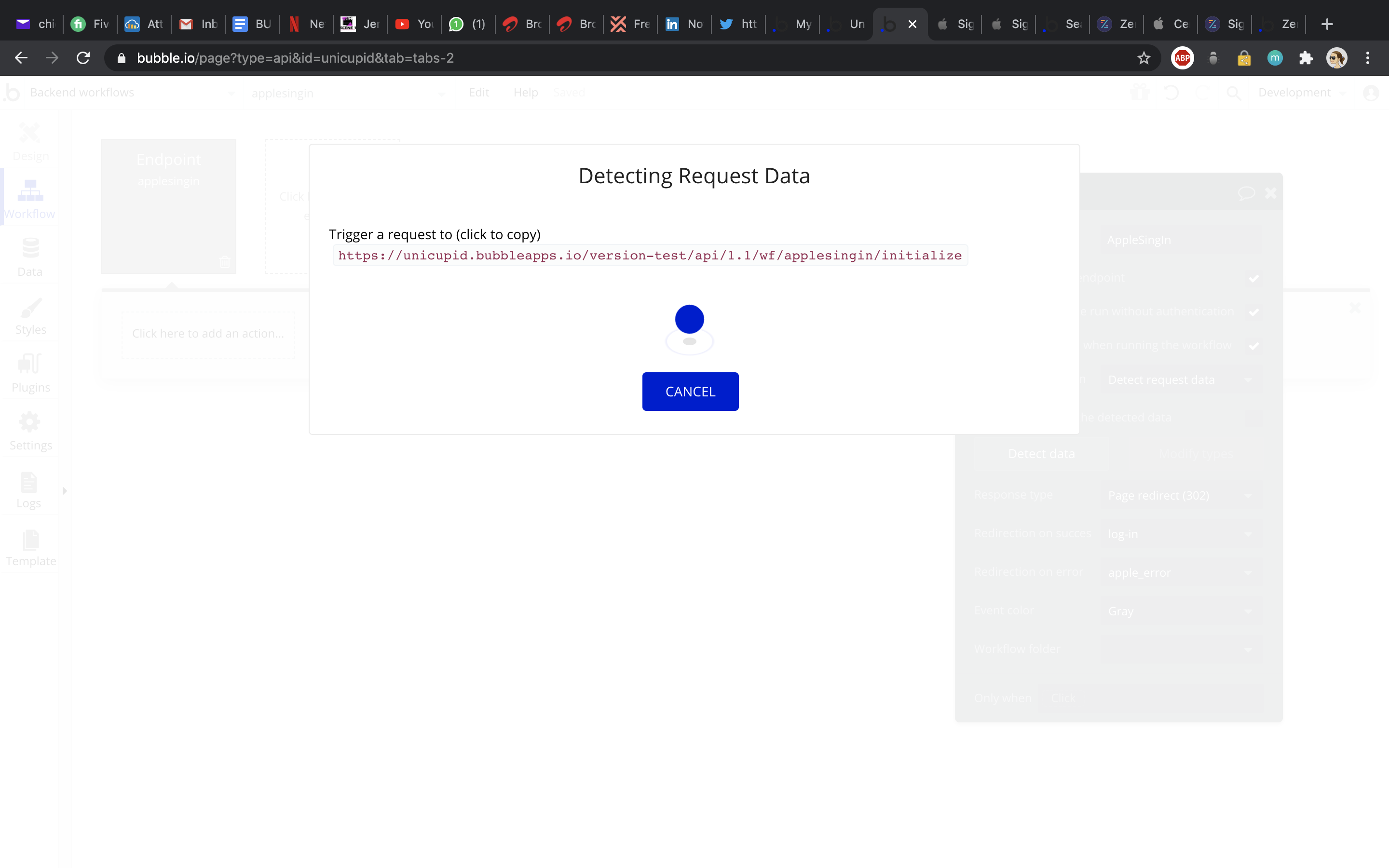Screen dimensions: 1389x868
Task: Open the Design section in sidebar
Action: [30, 142]
